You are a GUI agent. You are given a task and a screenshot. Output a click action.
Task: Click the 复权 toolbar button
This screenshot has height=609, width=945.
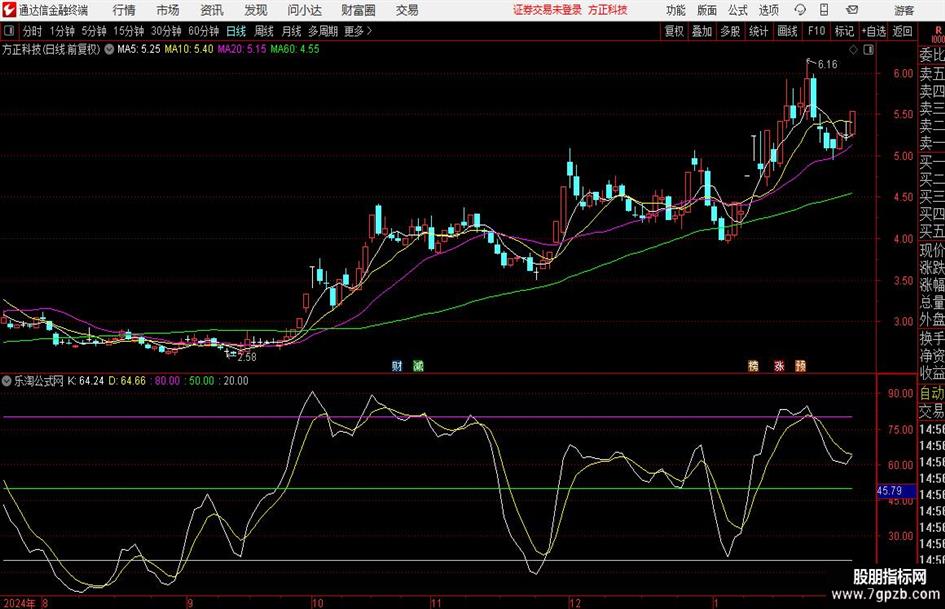tap(674, 31)
